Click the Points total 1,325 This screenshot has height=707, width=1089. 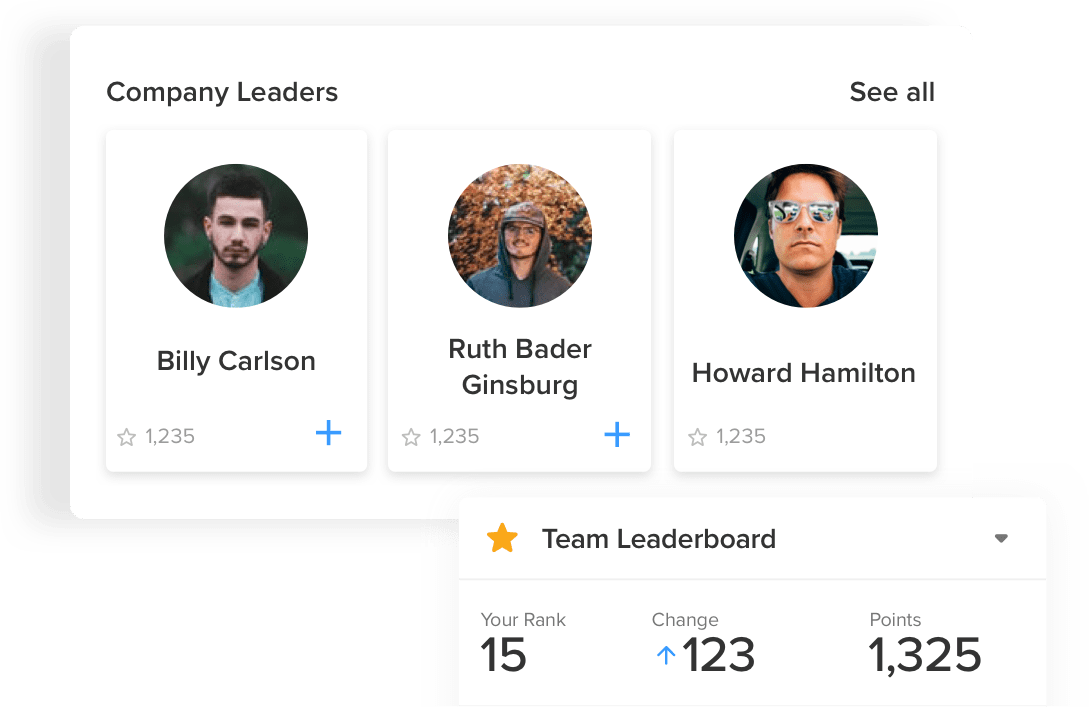click(925, 656)
